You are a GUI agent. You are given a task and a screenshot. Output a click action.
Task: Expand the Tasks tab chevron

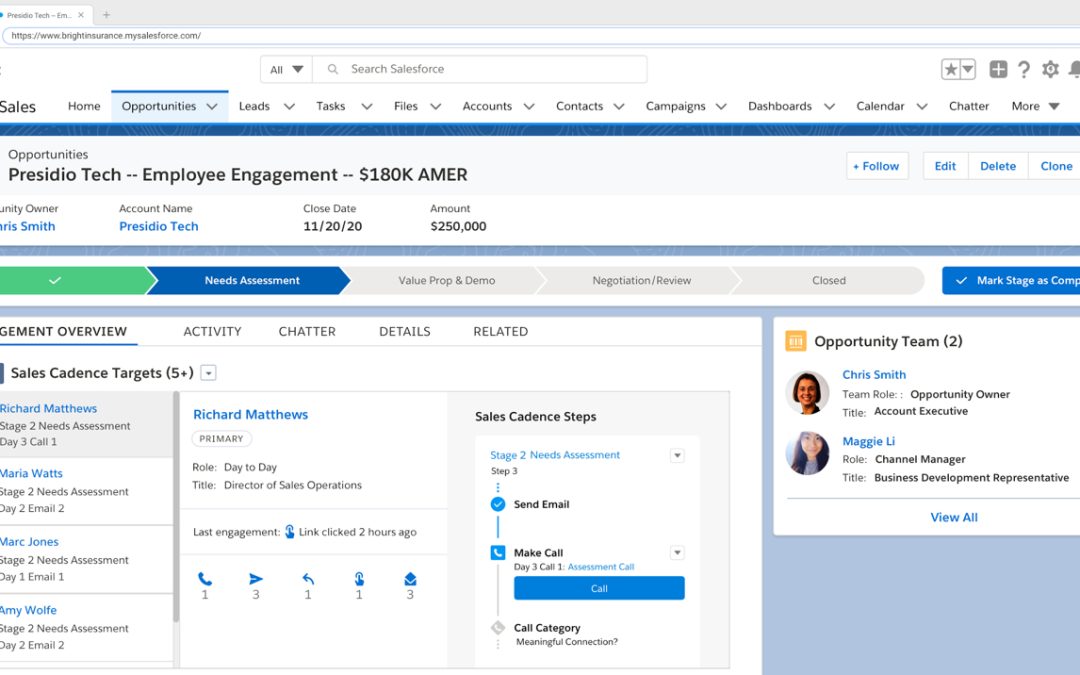coord(366,107)
